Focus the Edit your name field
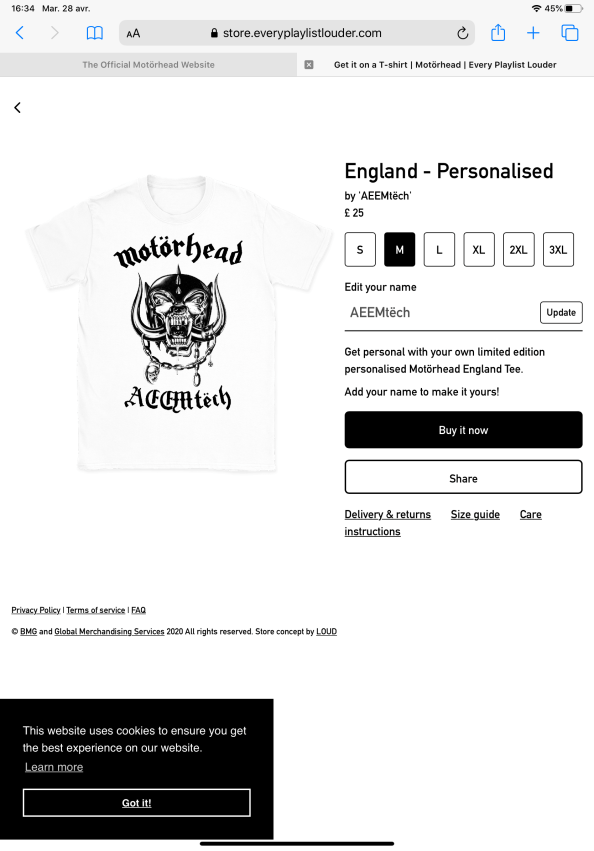Image resolution: width=594 pixels, height=851 pixels. [x=441, y=313]
